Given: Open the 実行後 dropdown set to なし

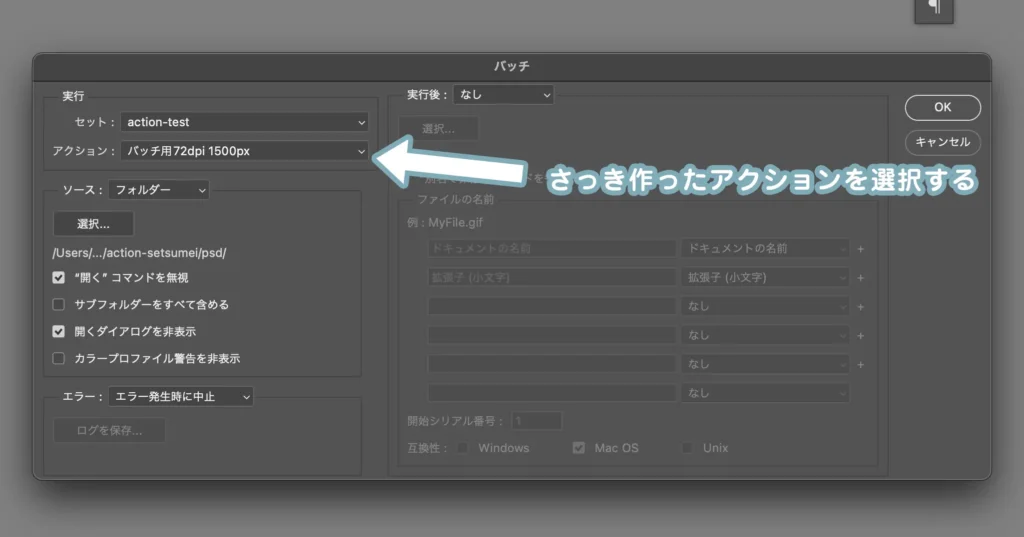Looking at the screenshot, I should (x=504, y=95).
